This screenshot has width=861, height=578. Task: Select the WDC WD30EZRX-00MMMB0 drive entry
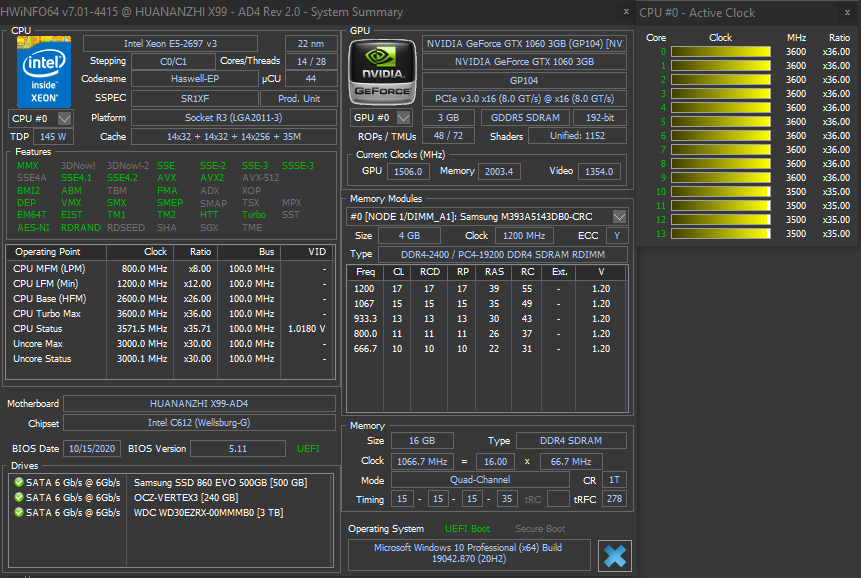(x=209, y=512)
